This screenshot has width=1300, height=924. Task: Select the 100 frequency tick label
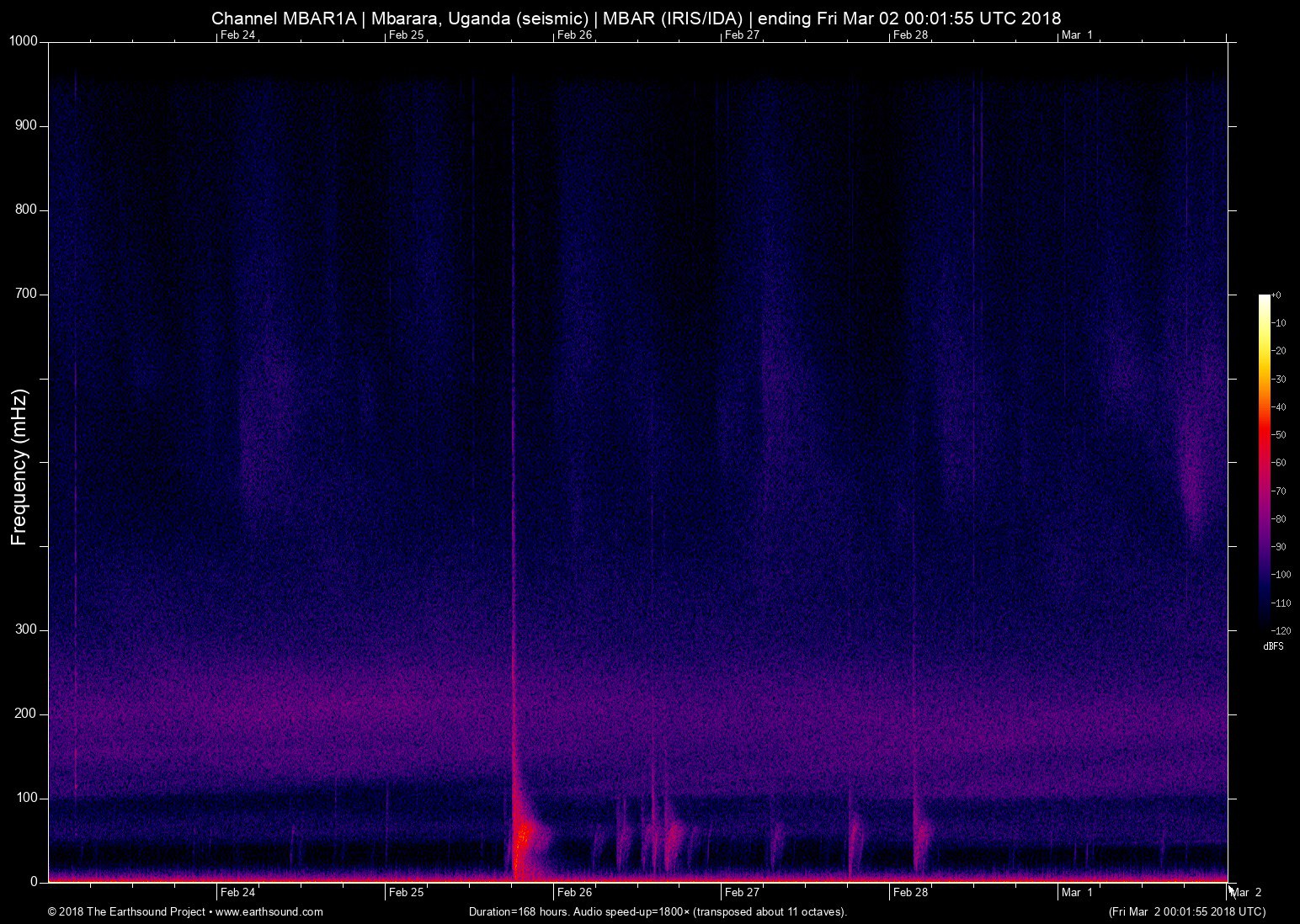coord(27,798)
